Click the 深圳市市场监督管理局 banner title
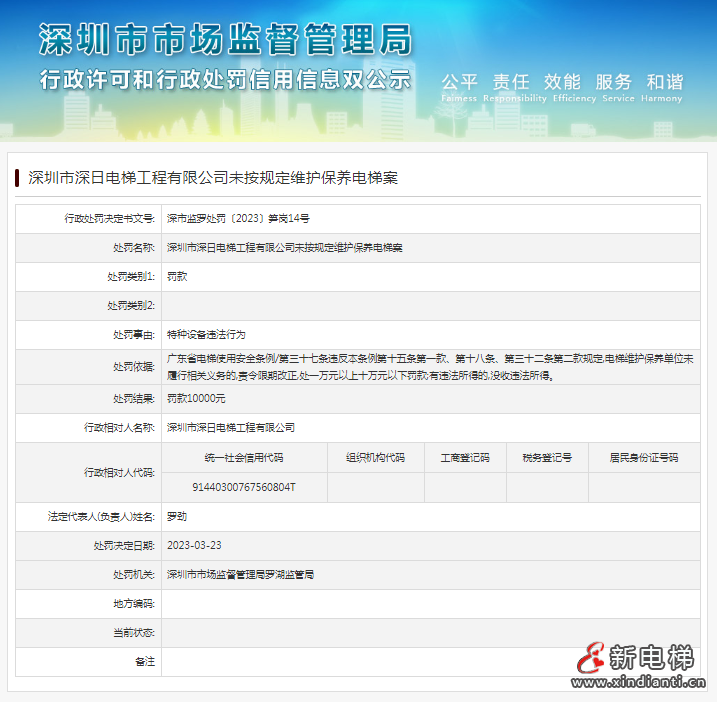 tap(225, 39)
